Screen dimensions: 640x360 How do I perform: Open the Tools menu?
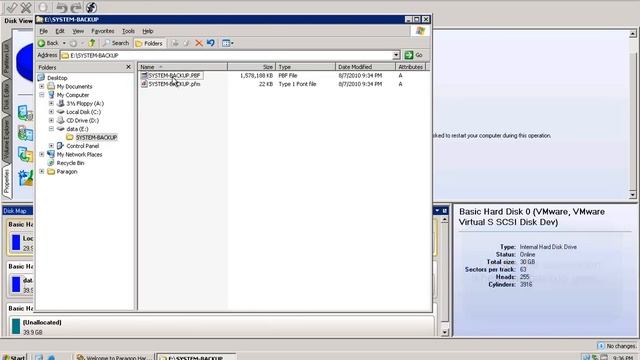coord(128,31)
